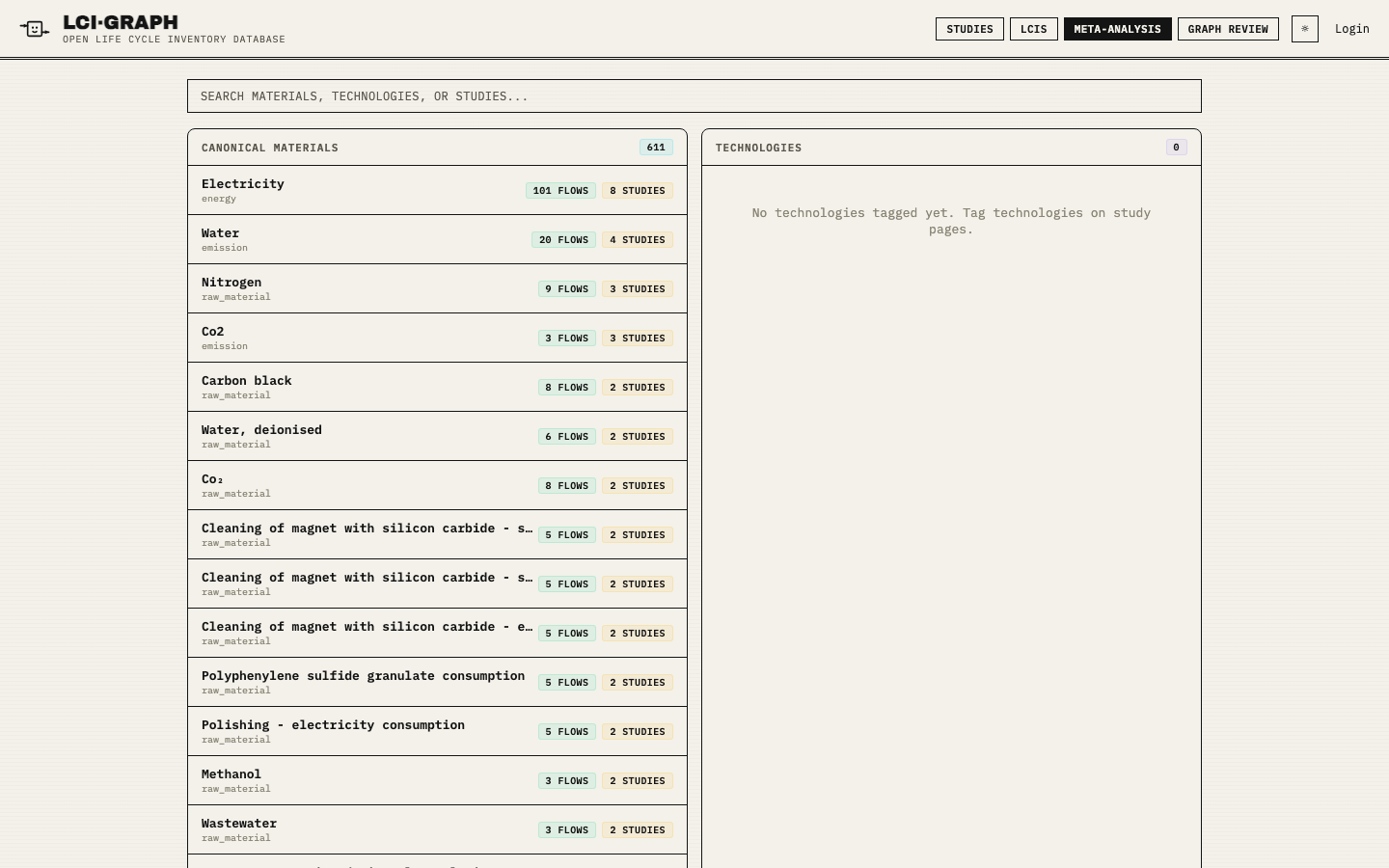1389x868 pixels.
Task: Click the Technologies panel header
Action: click(x=951, y=148)
